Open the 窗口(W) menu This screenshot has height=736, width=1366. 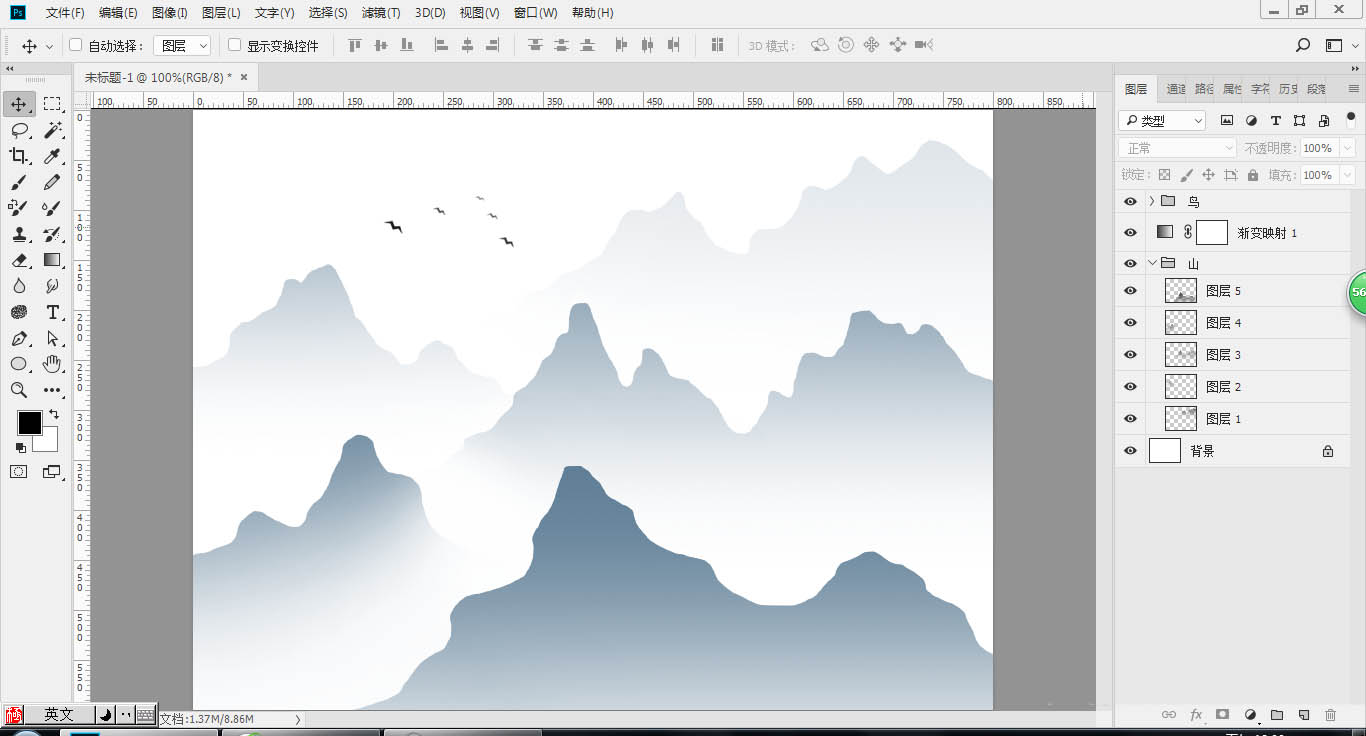pos(535,13)
